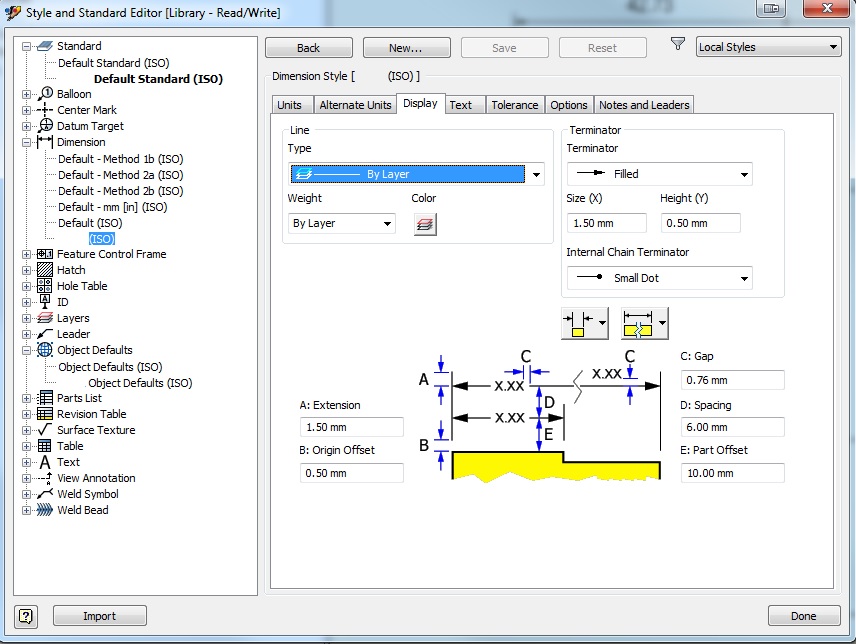Open the Terminator Filled dropdown

(x=660, y=174)
